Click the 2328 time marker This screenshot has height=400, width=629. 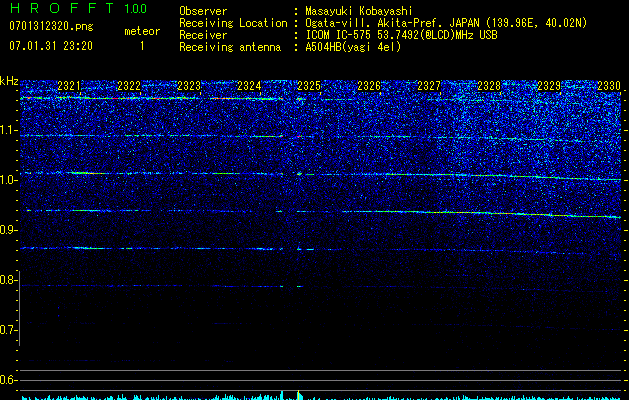(x=489, y=86)
